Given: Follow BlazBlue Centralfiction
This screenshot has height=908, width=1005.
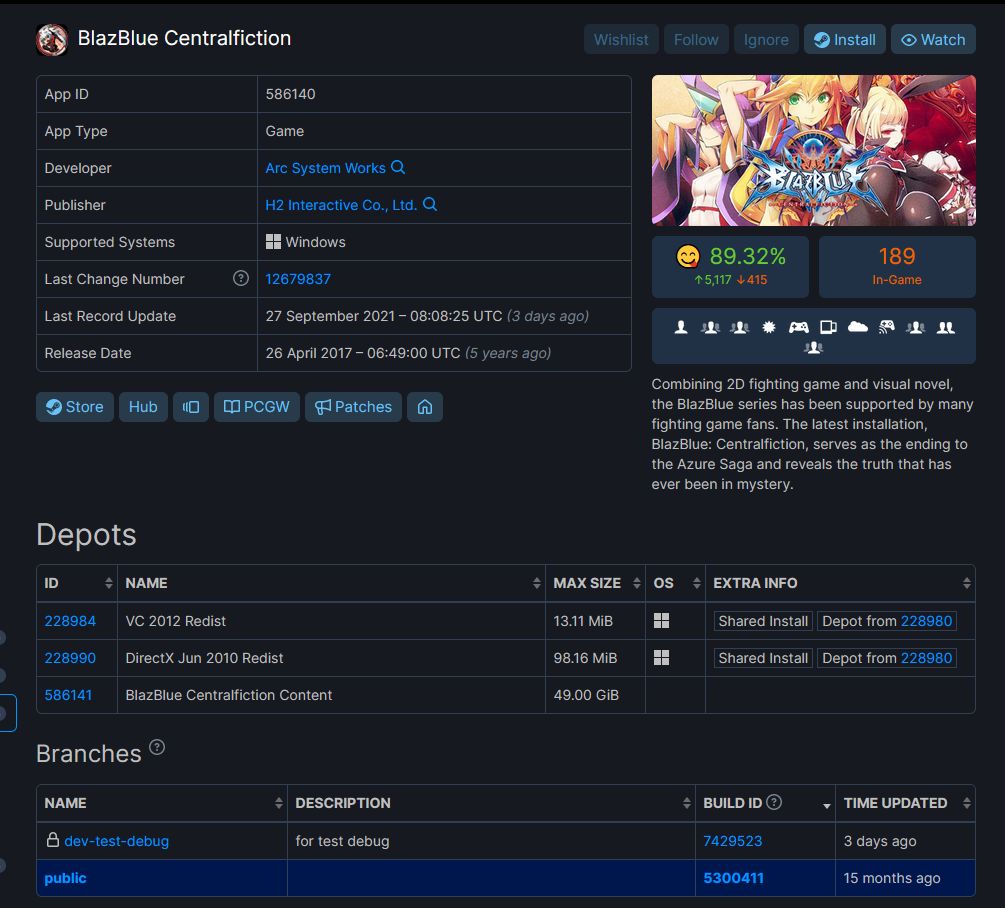Looking at the screenshot, I should pos(696,40).
